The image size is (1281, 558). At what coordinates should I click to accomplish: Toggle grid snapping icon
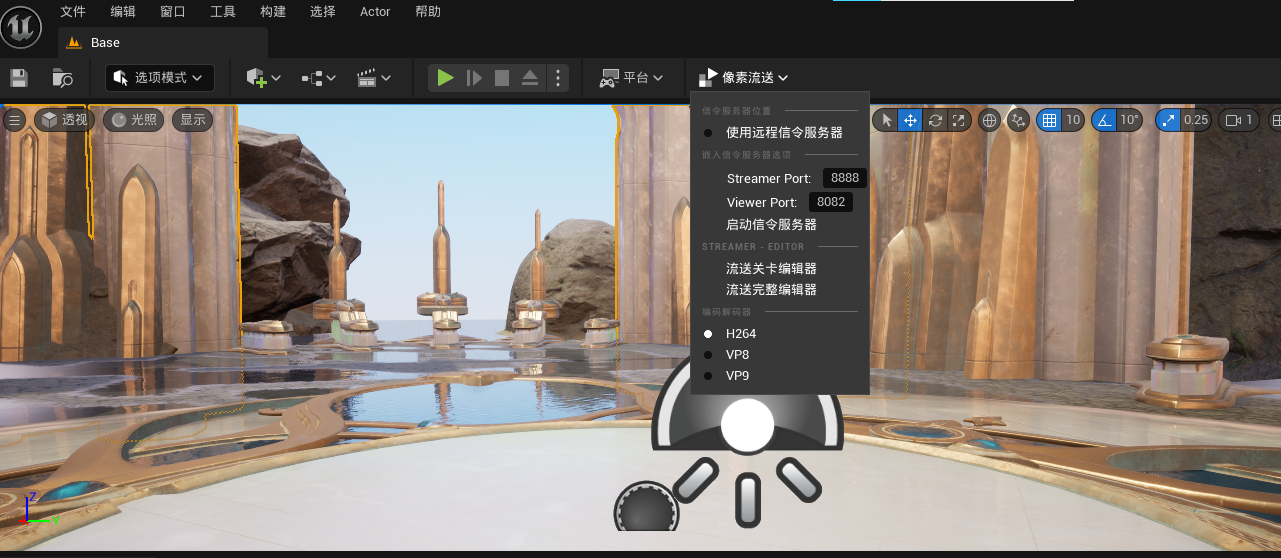[1049, 120]
